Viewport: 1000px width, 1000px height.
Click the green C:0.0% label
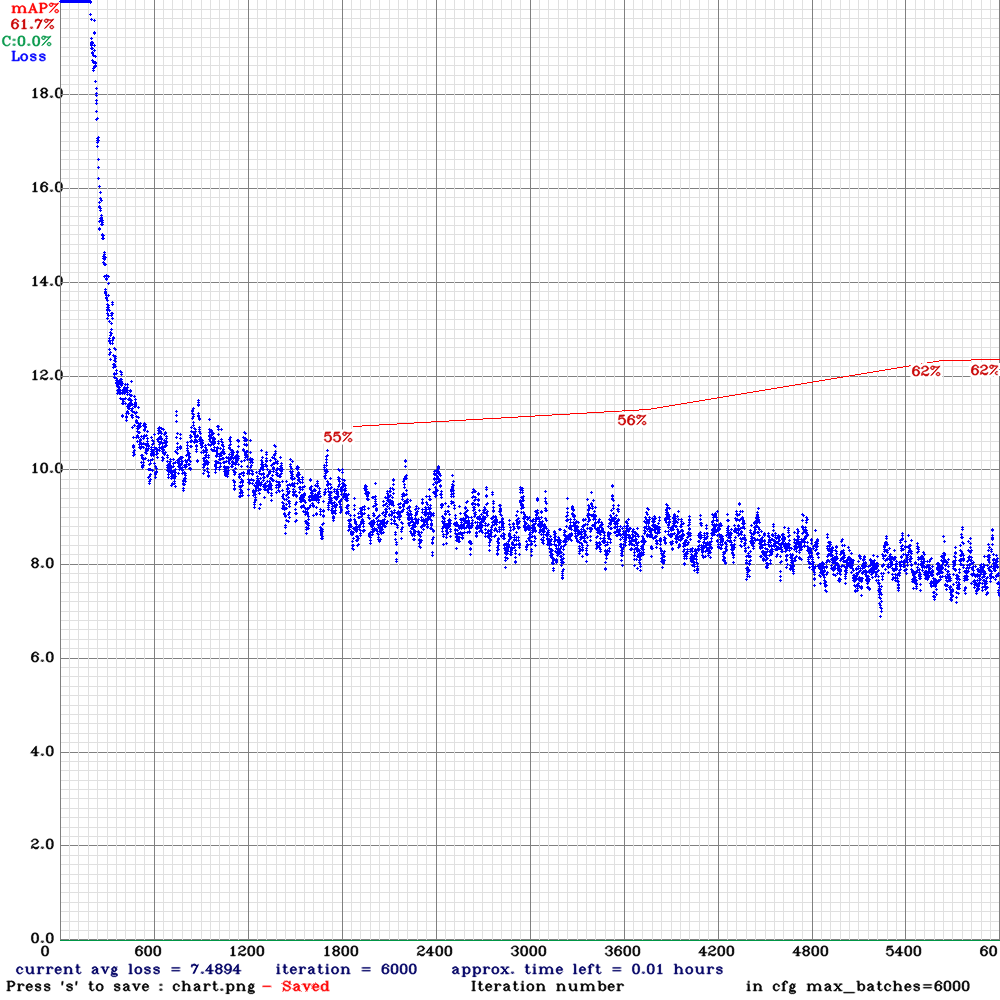tap(27, 41)
